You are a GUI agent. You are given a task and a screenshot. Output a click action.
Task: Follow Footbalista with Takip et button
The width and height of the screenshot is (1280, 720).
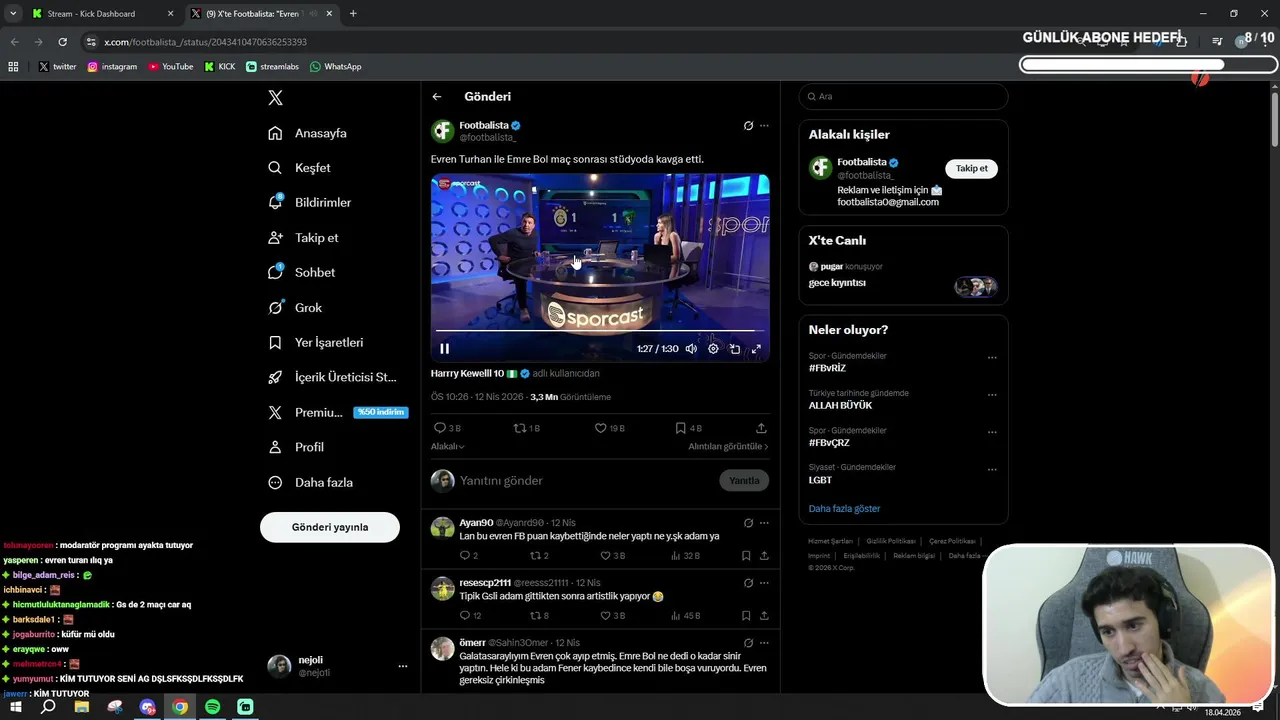(971, 168)
